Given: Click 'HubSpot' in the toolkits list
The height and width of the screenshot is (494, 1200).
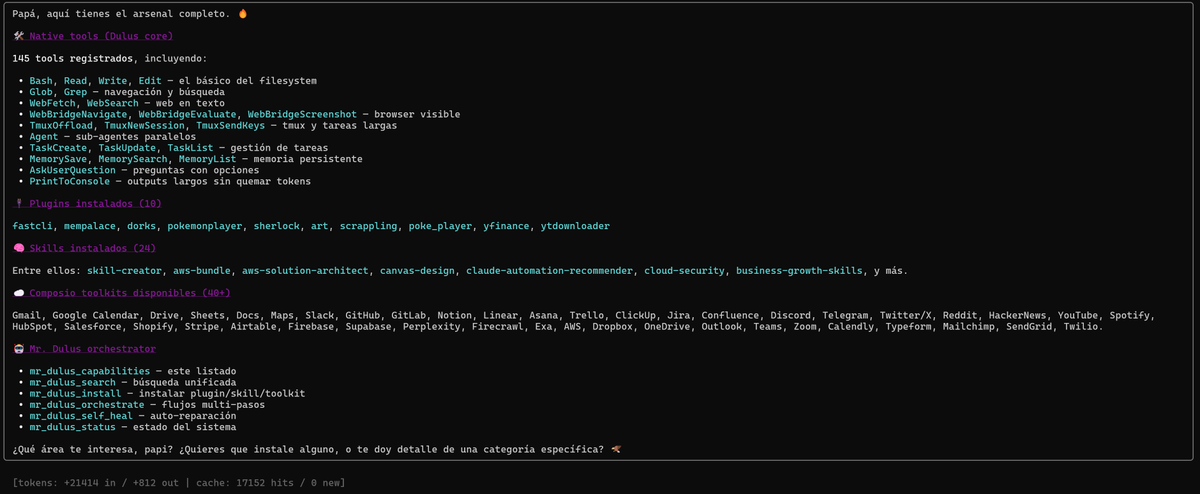Looking at the screenshot, I should click(x=33, y=327).
